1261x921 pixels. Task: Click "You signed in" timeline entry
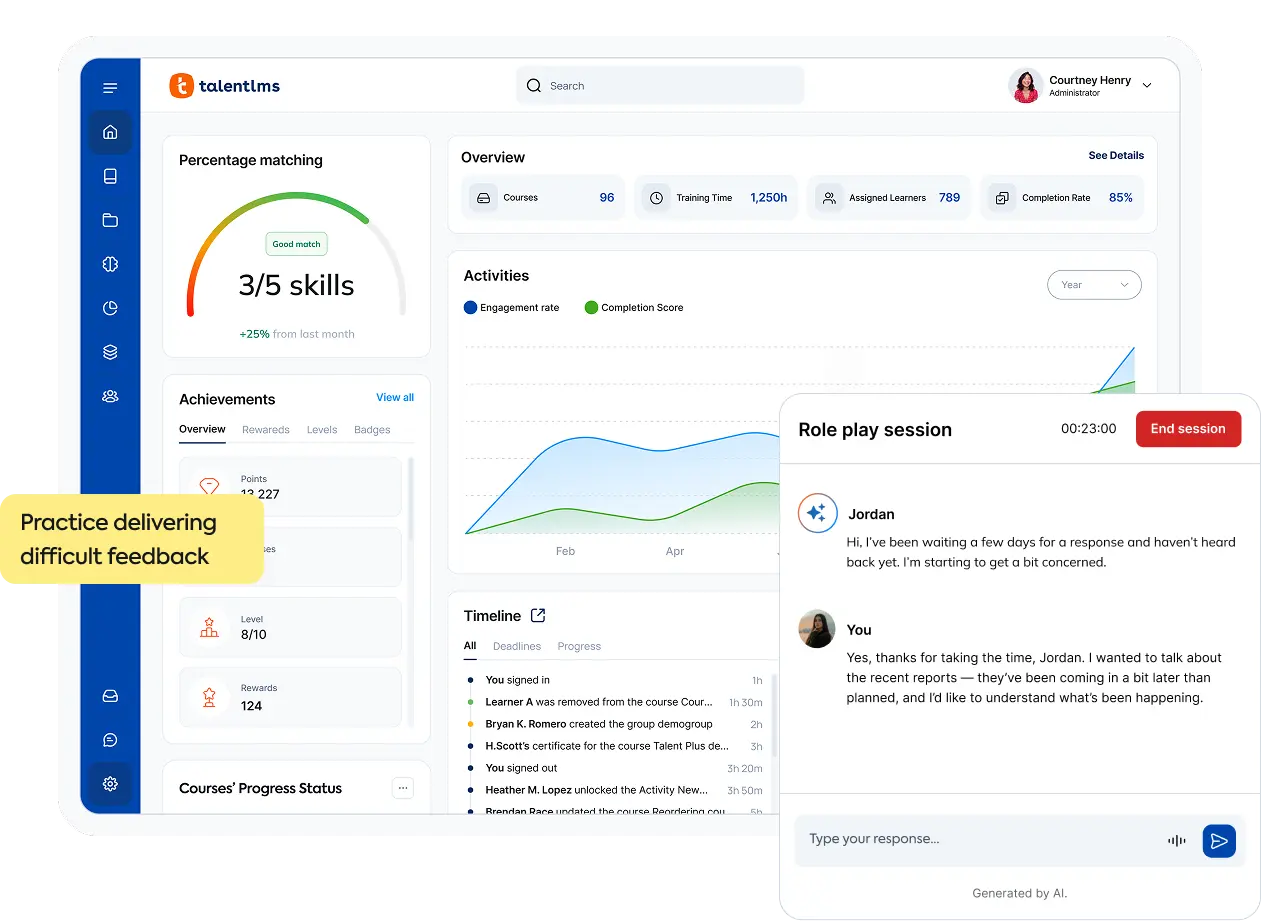[517, 680]
